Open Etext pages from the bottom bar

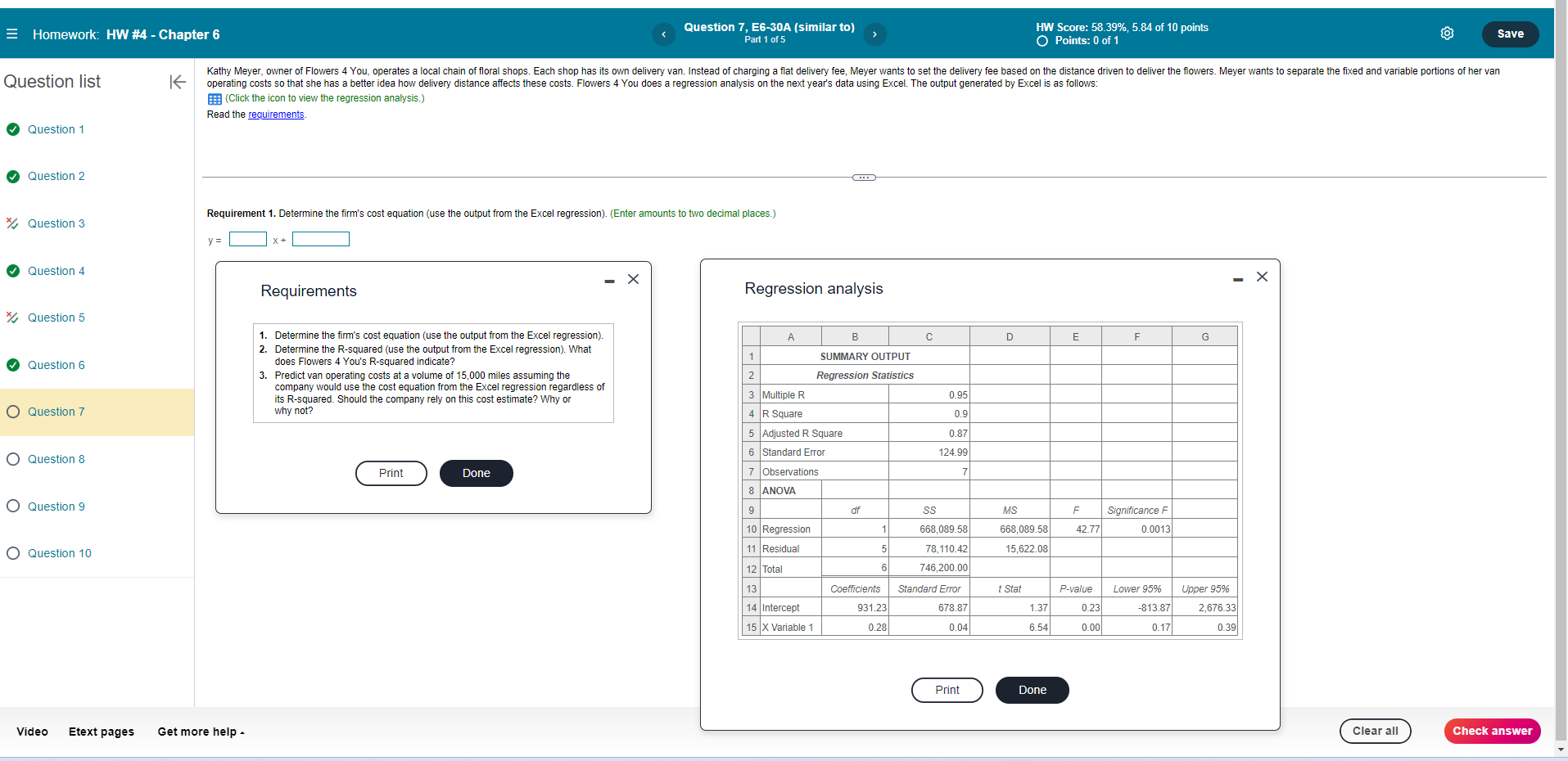coord(101,732)
